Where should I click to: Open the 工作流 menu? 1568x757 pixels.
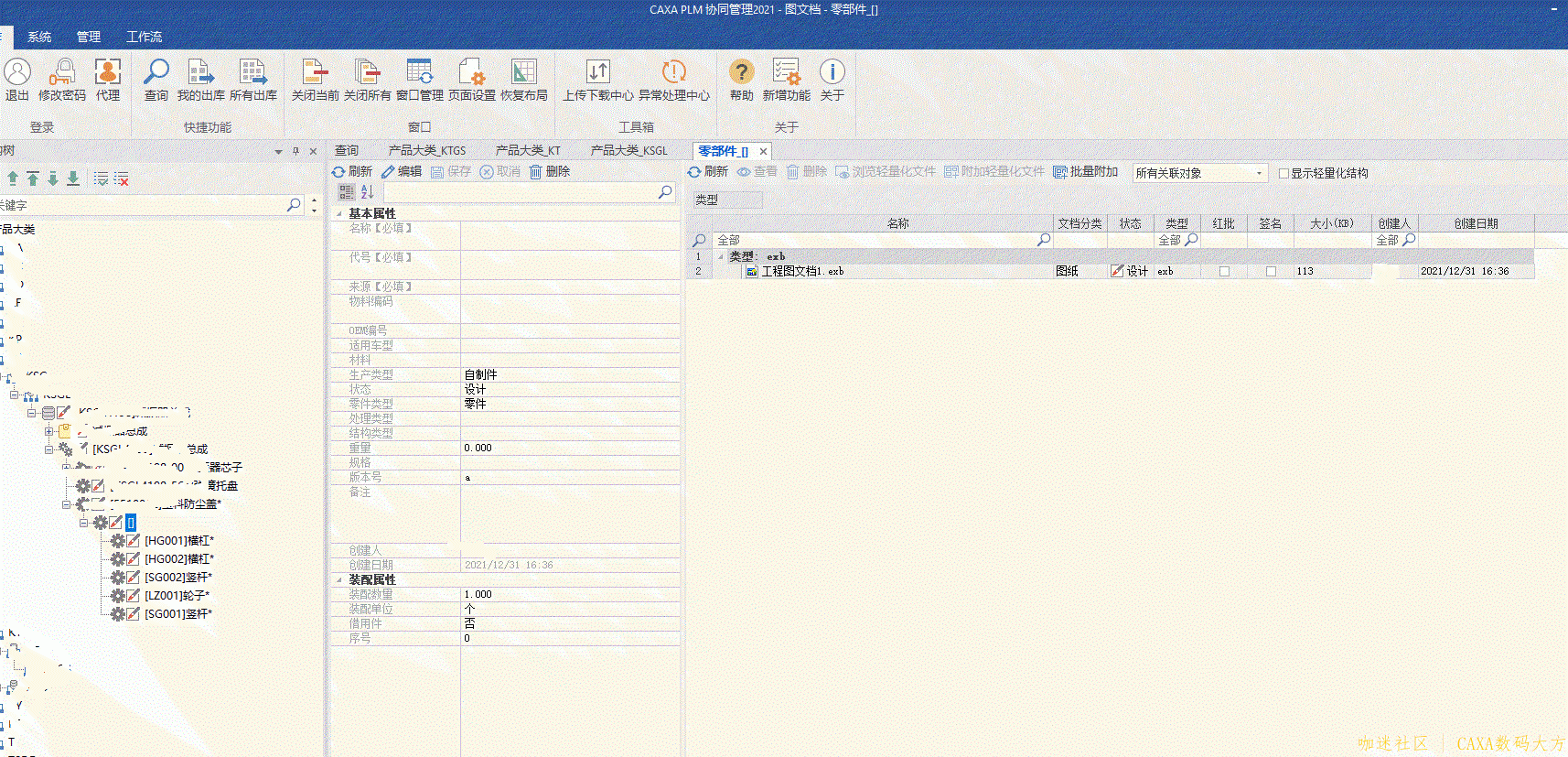click(x=144, y=37)
